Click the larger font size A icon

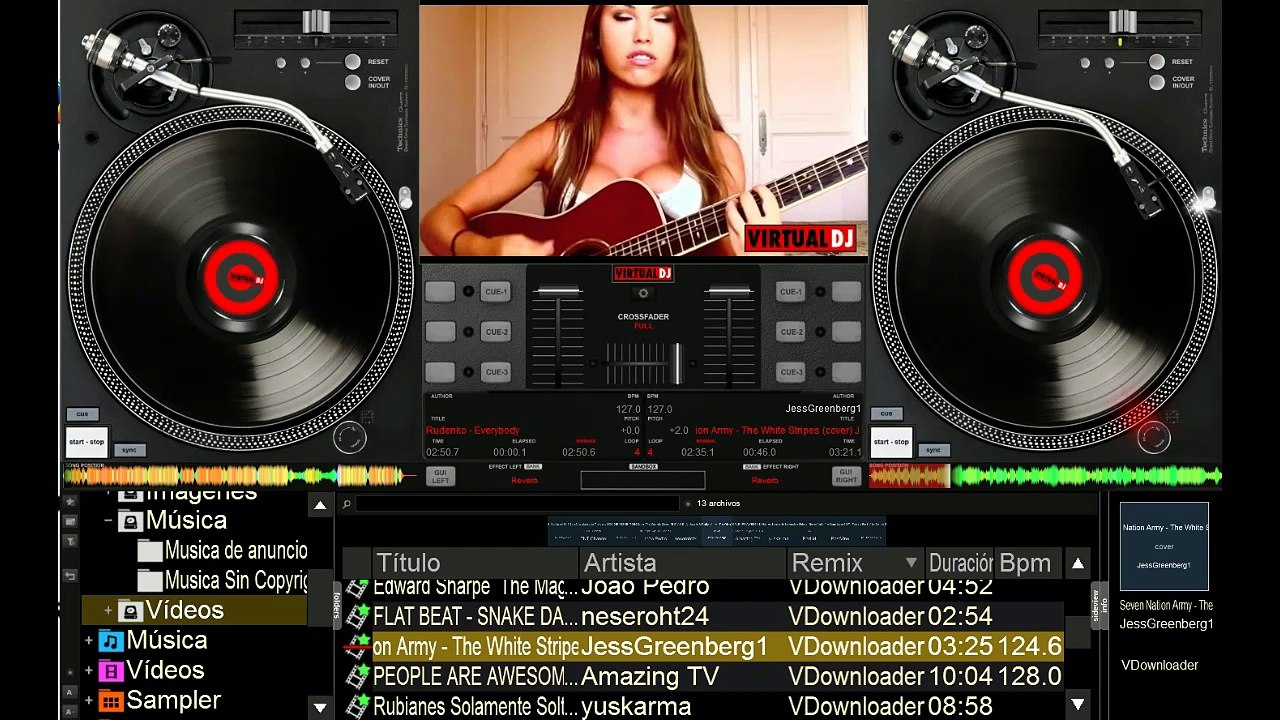point(70,692)
